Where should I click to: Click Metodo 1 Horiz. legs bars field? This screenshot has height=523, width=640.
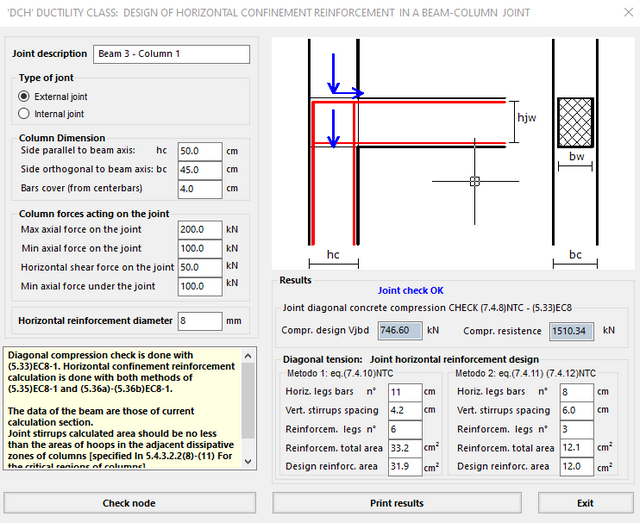point(405,392)
